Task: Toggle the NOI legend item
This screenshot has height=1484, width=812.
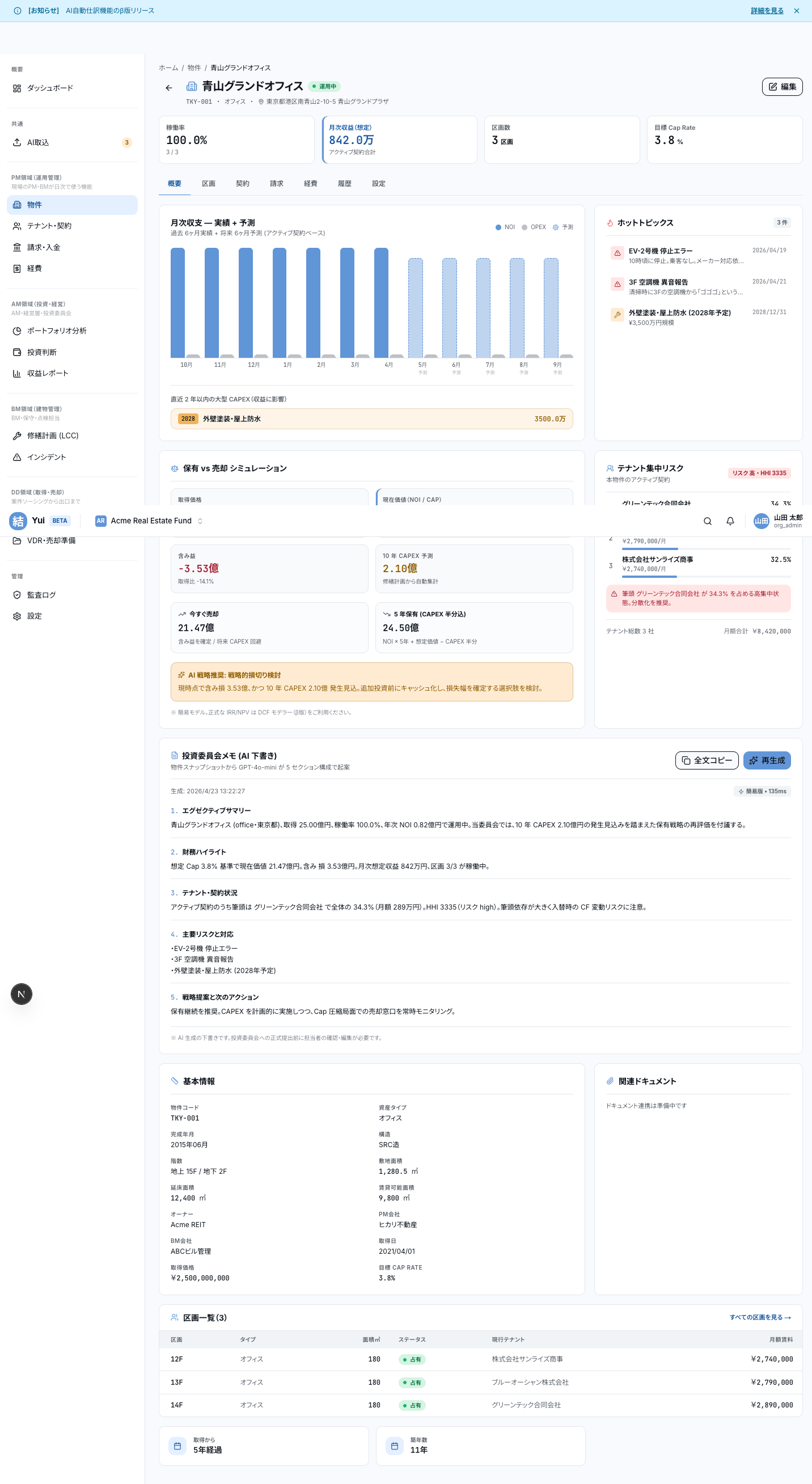Action: pyautogui.click(x=505, y=227)
